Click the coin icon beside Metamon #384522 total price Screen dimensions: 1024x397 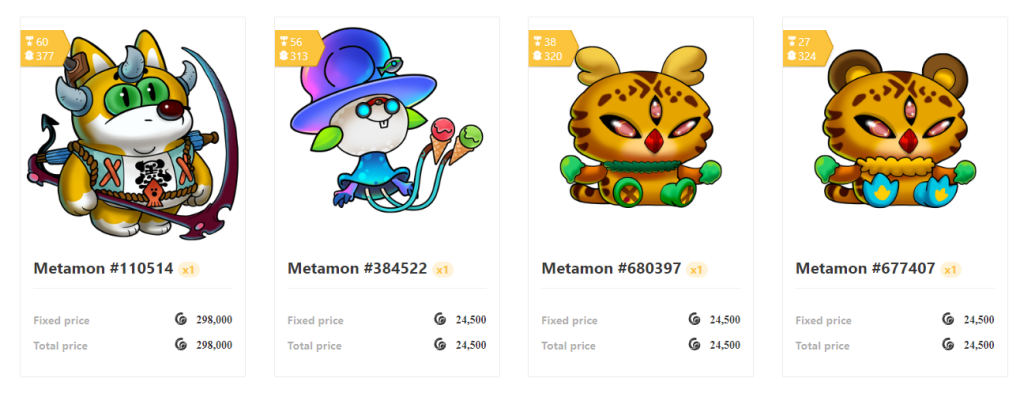tap(440, 345)
